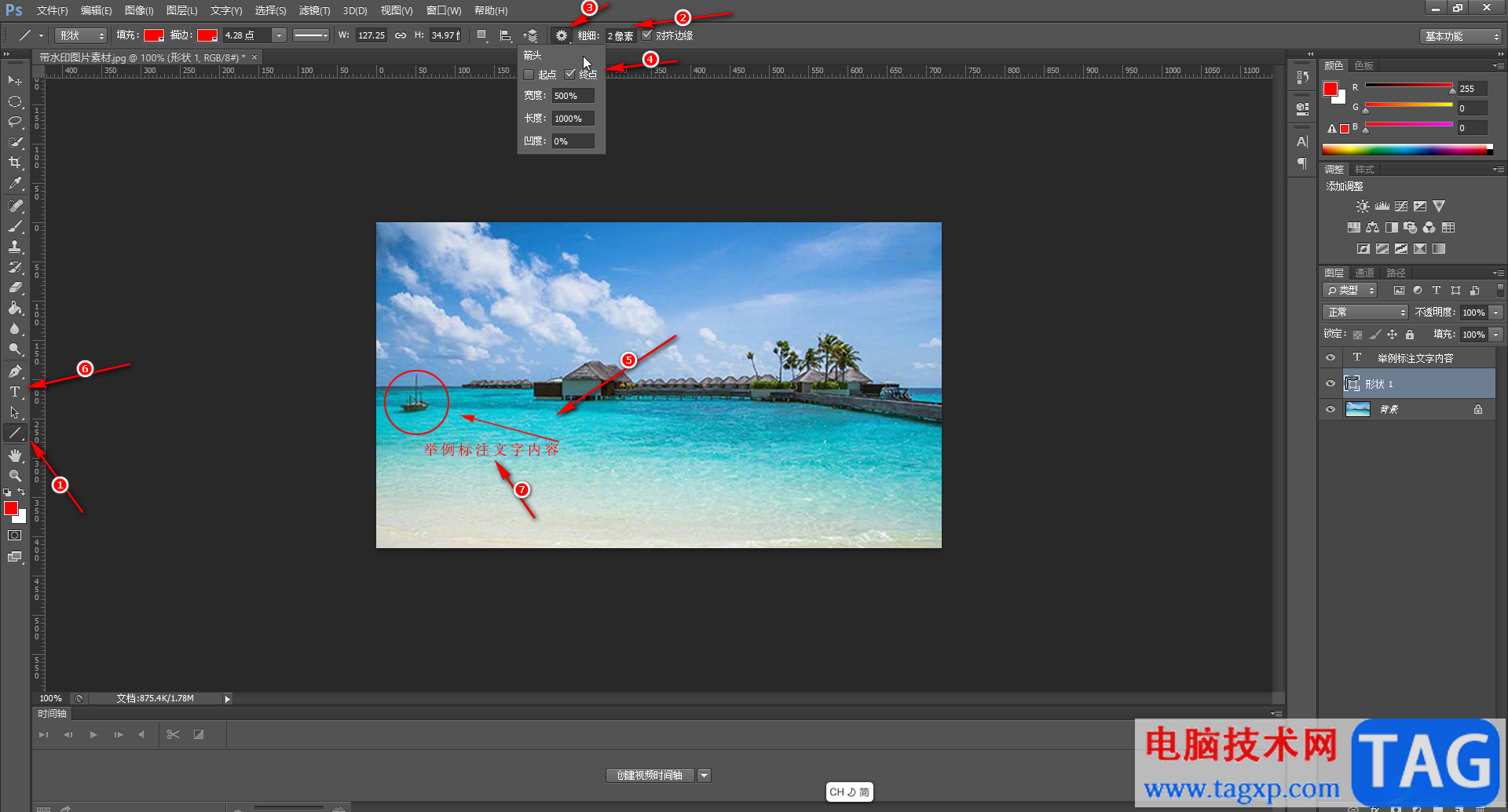The height and width of the screenshot is (812, 1508).
Task: Click the timeline scissors split button
Action: point(174,735)
